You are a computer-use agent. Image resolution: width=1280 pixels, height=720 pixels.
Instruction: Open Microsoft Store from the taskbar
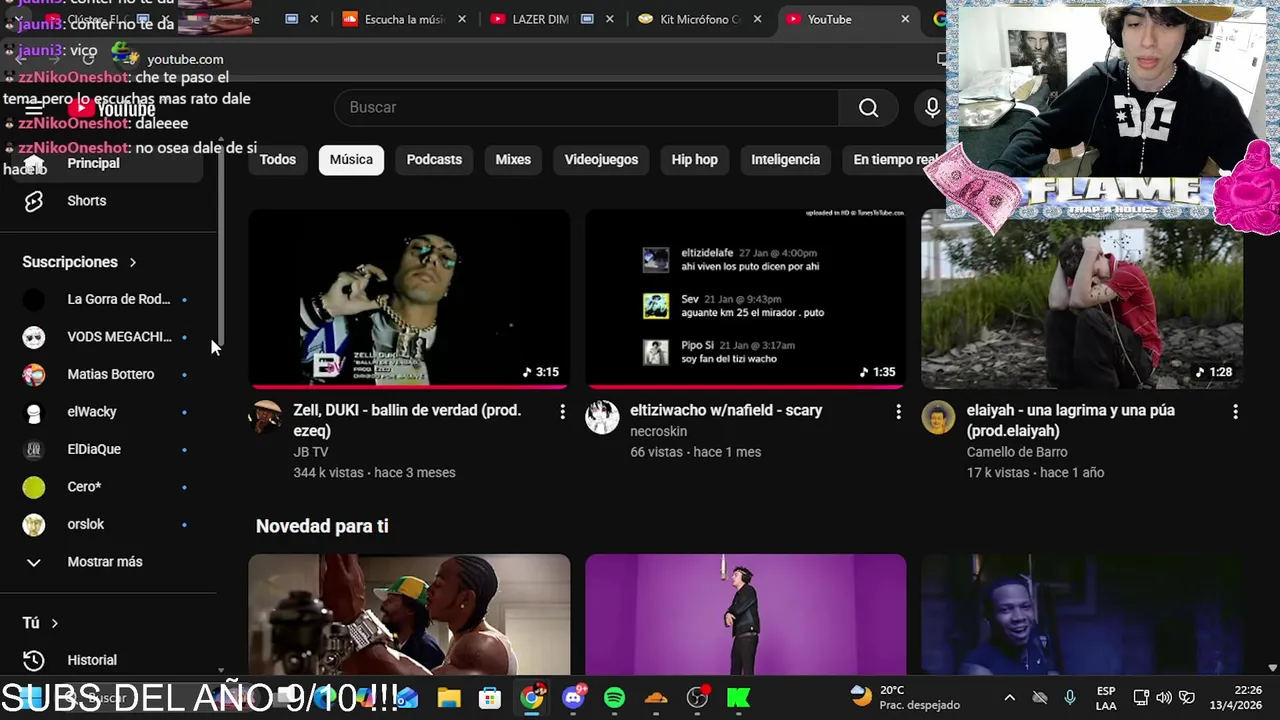490,697
